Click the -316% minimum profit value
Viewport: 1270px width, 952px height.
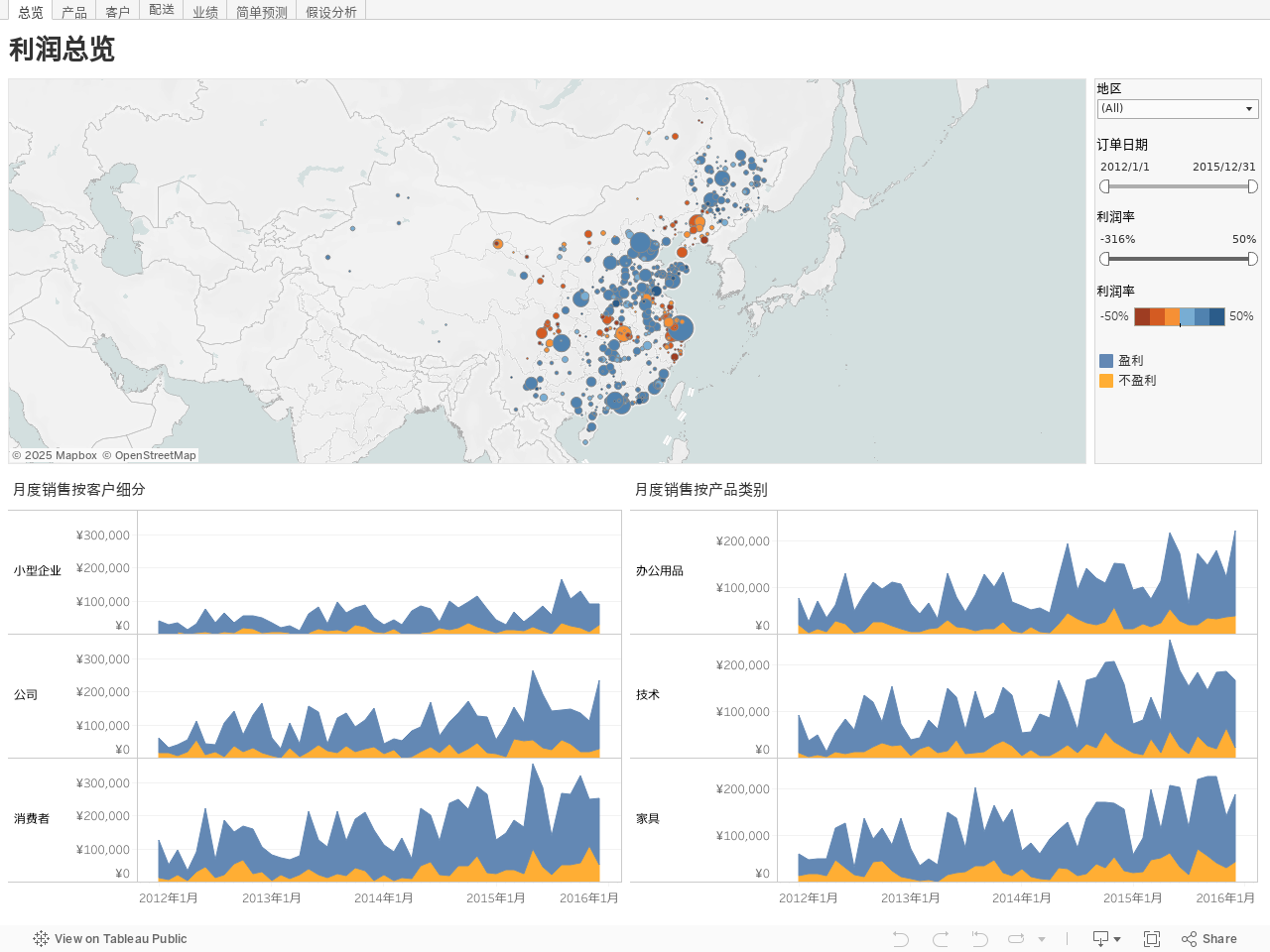(x=1117, y=239)
